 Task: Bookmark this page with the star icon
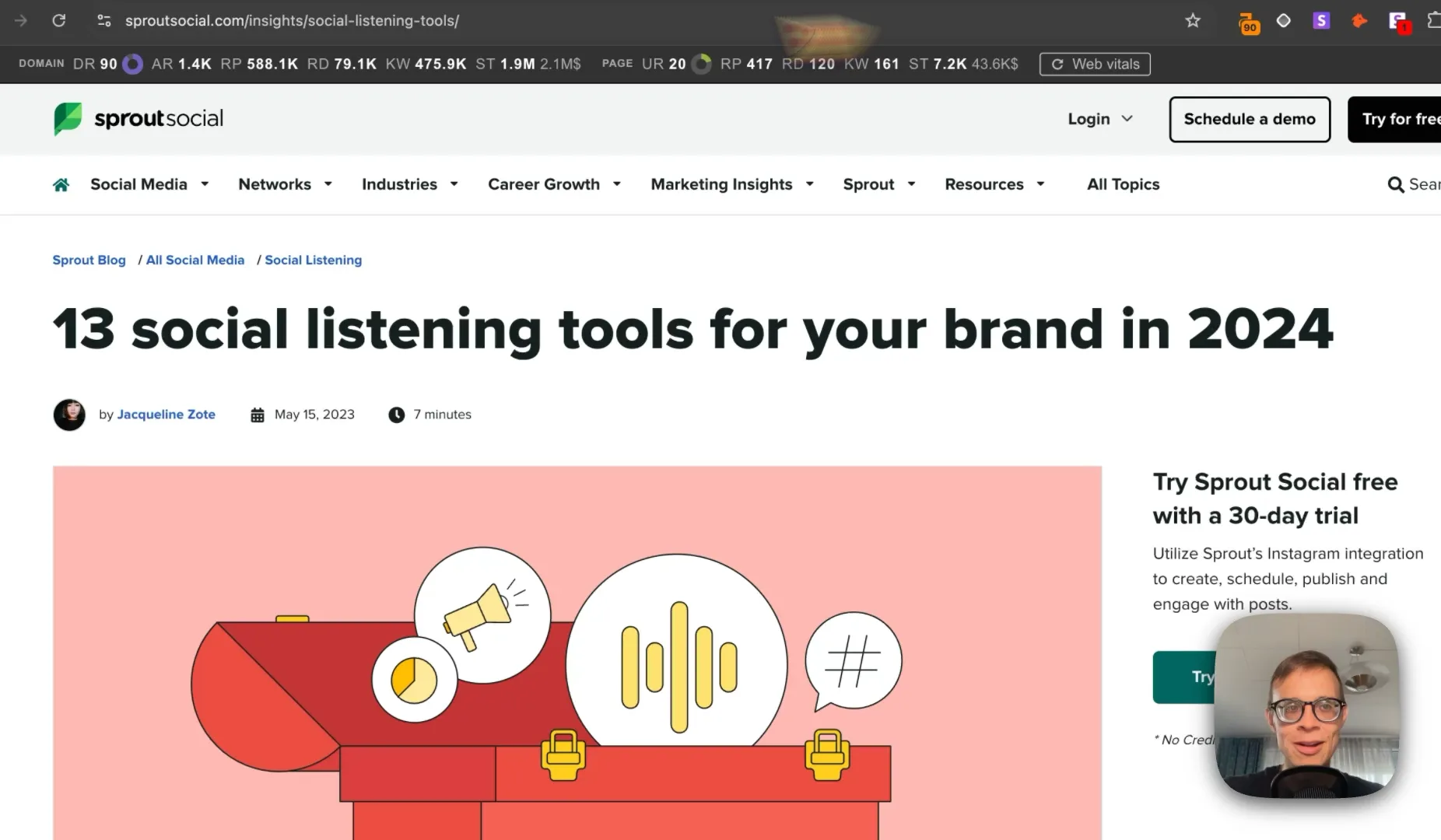click(x=1193, y=20)
